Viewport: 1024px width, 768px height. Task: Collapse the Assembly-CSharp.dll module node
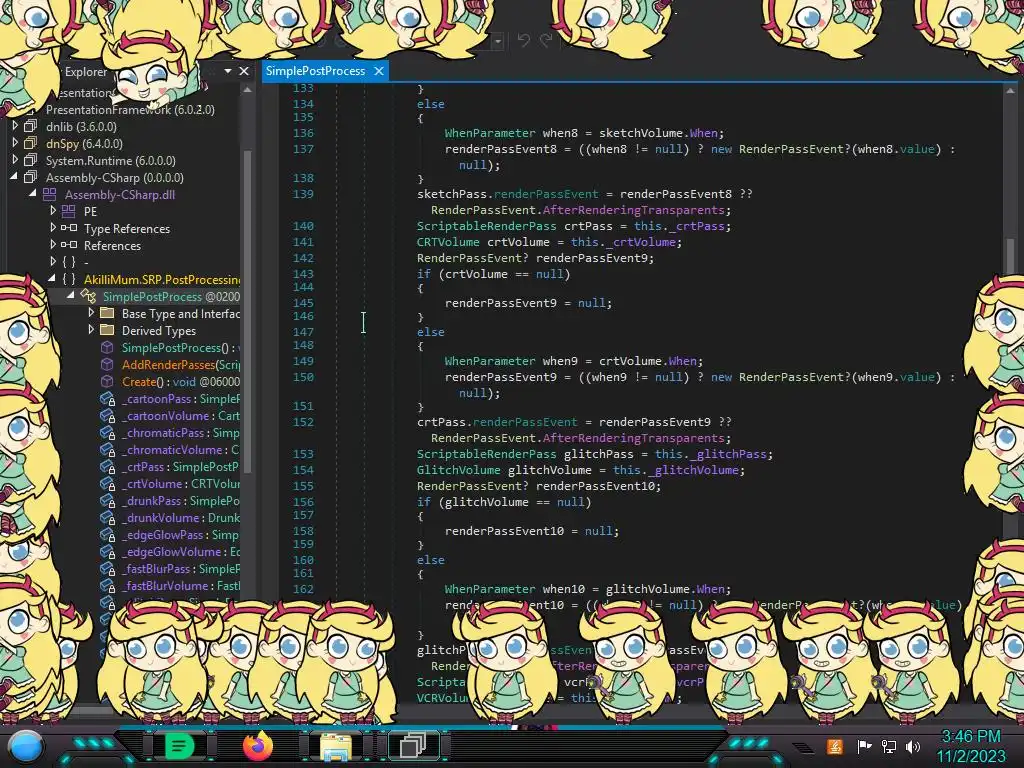pyautogui.click(x=33, y=194)
